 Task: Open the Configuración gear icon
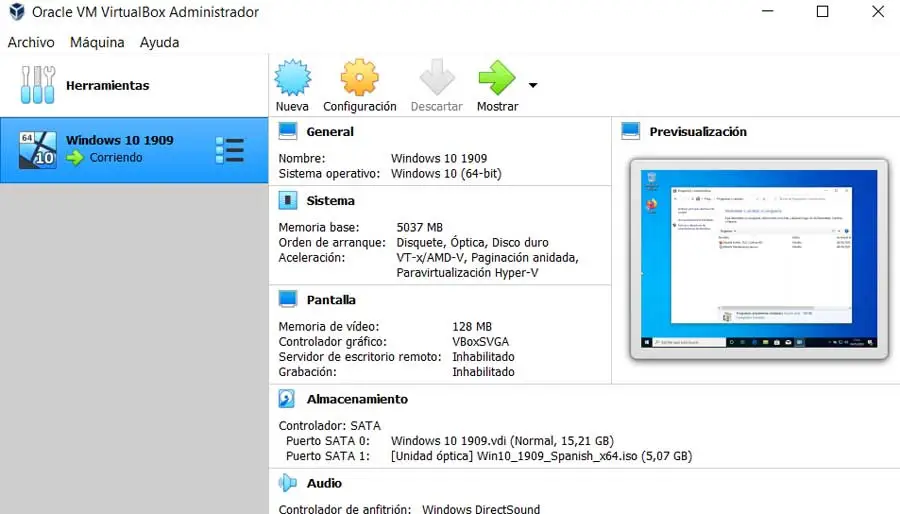coord(359,77)
